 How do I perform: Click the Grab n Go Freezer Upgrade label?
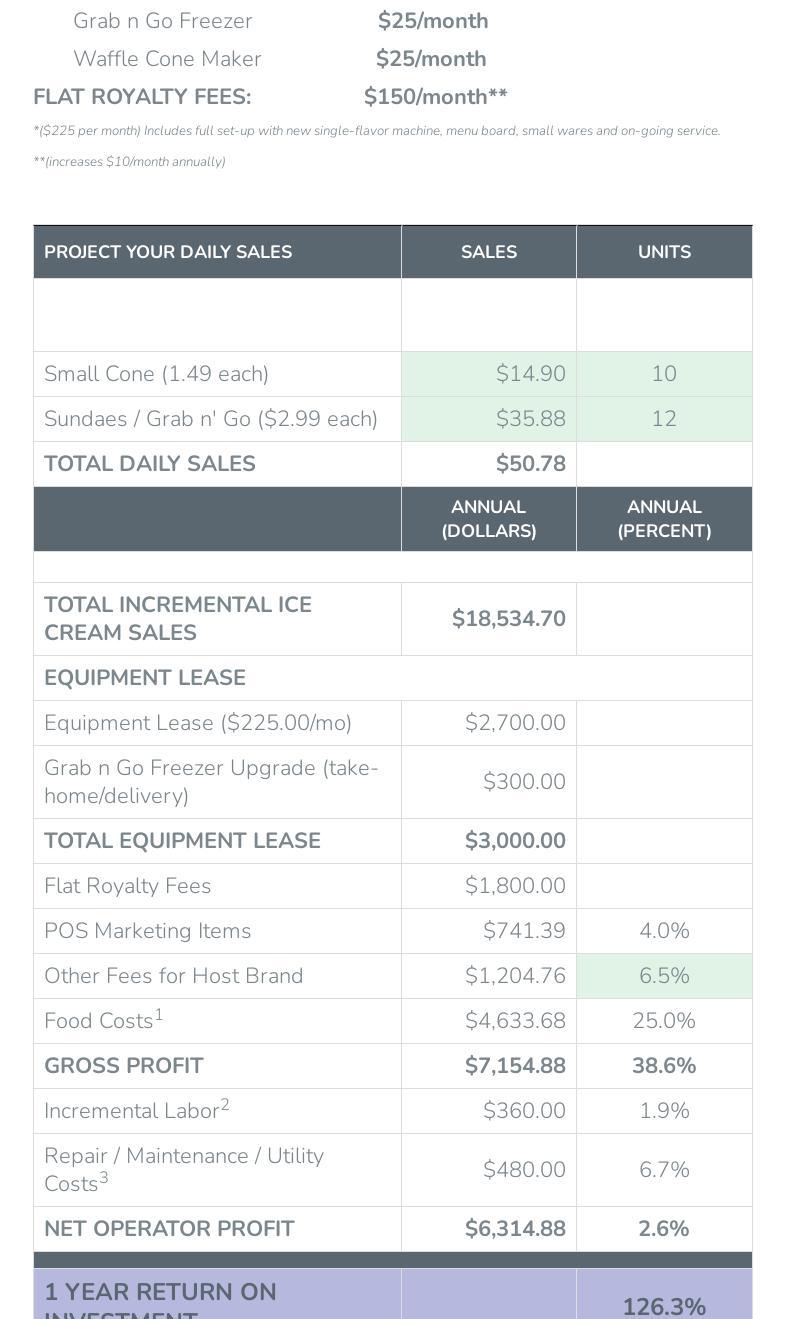211,782
